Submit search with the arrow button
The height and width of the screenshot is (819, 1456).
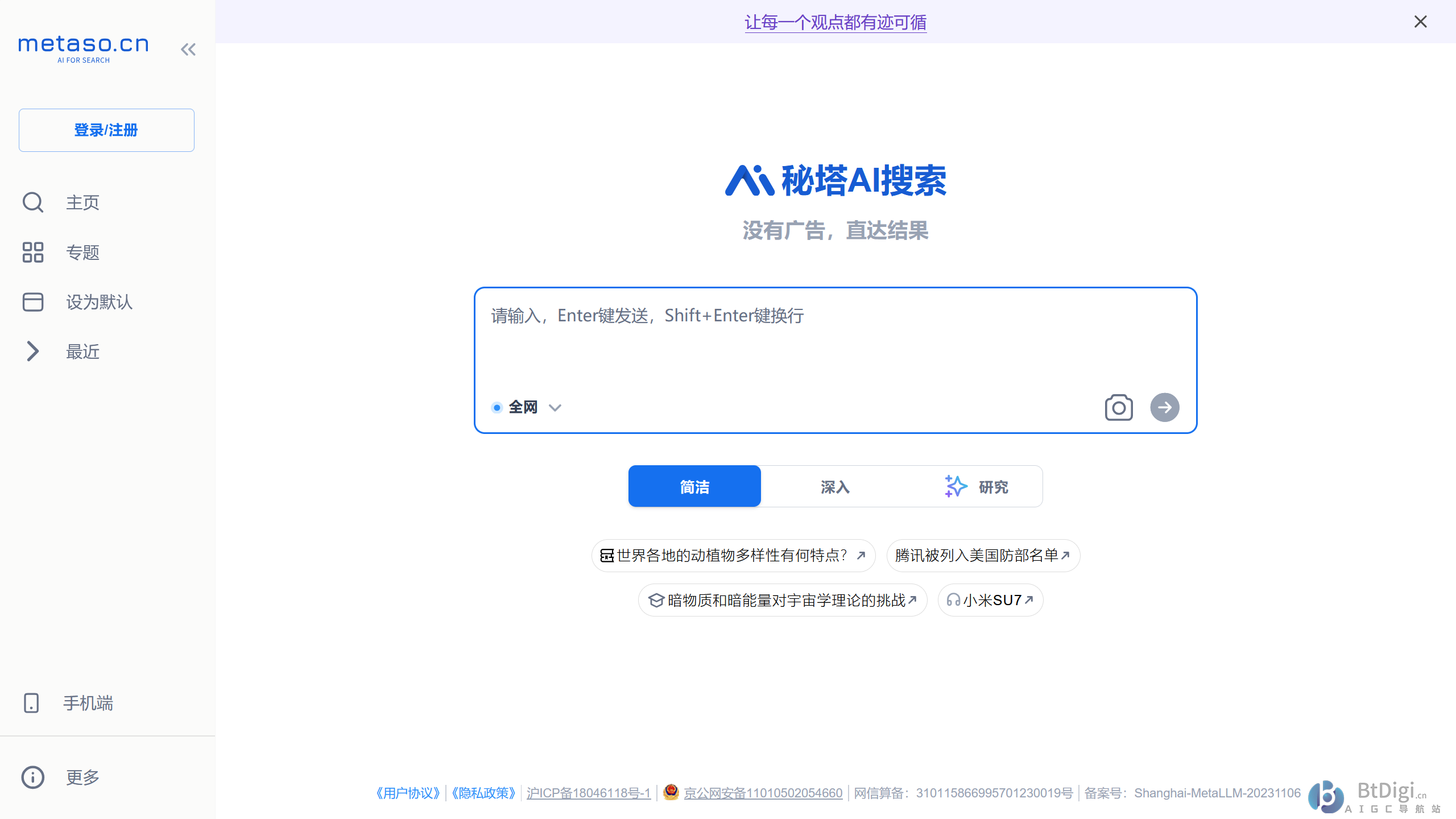point(1165,407)
